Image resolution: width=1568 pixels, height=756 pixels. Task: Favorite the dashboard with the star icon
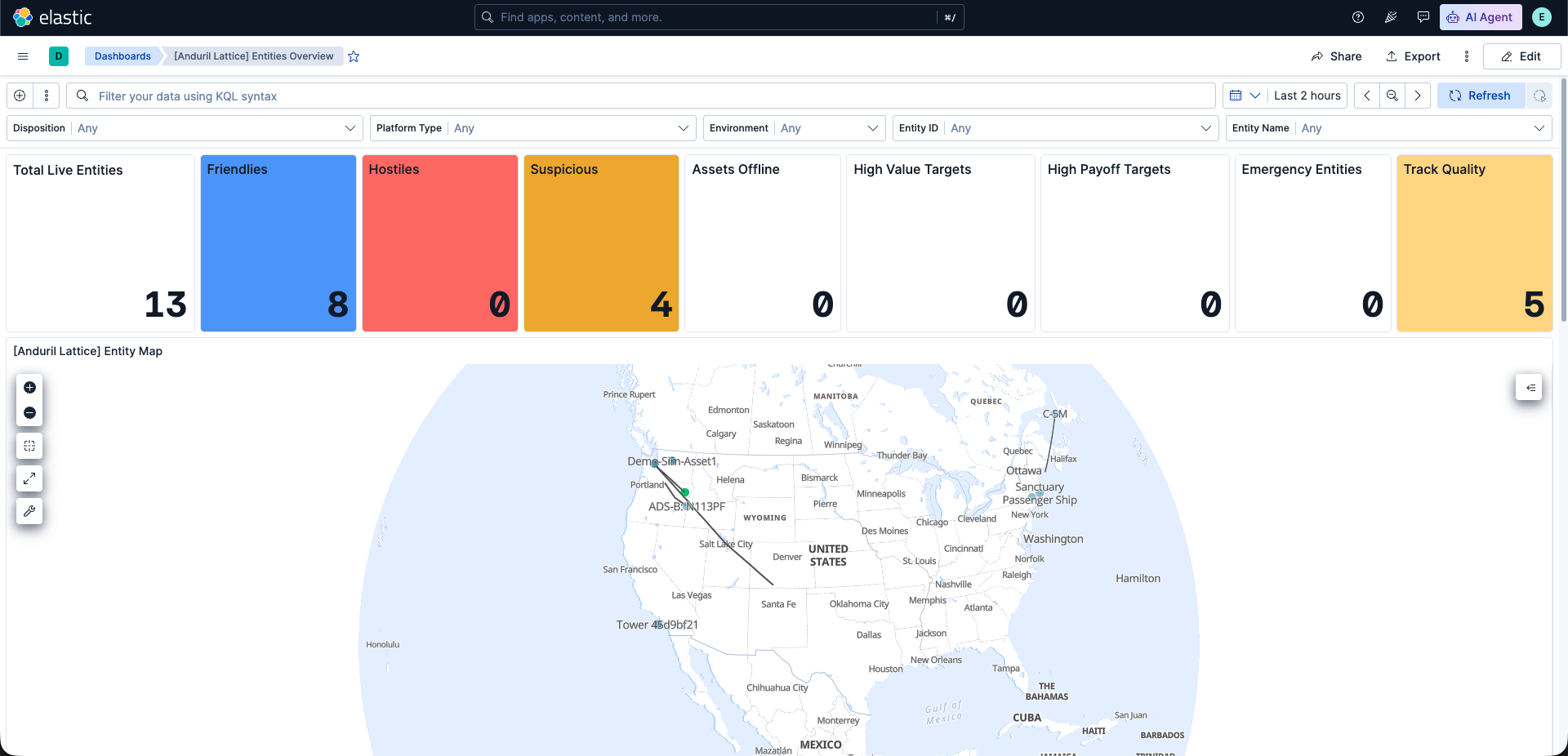click(354, 56)
